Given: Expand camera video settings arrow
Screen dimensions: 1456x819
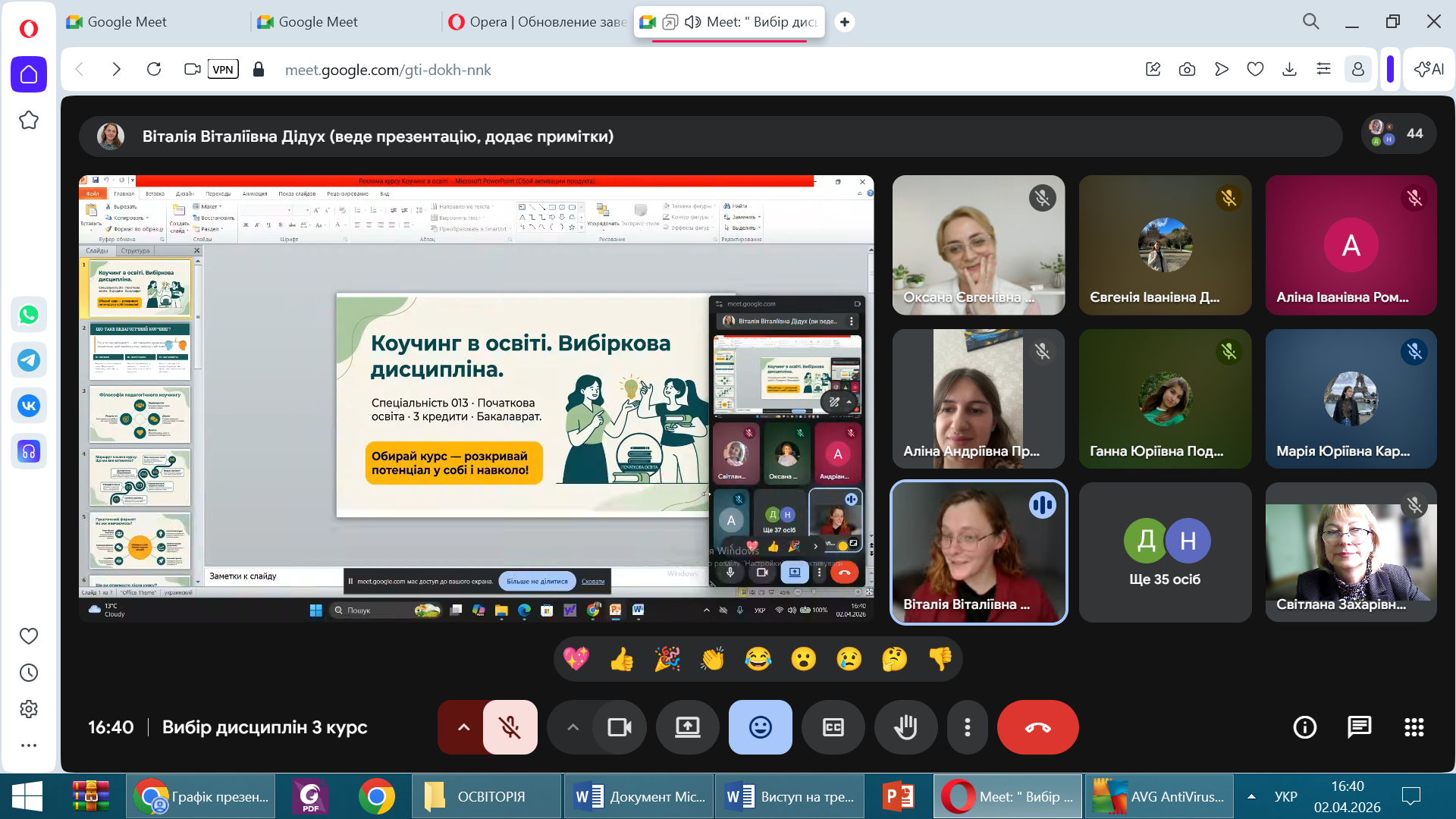Looking at the screenshot, I should [573, 727].
